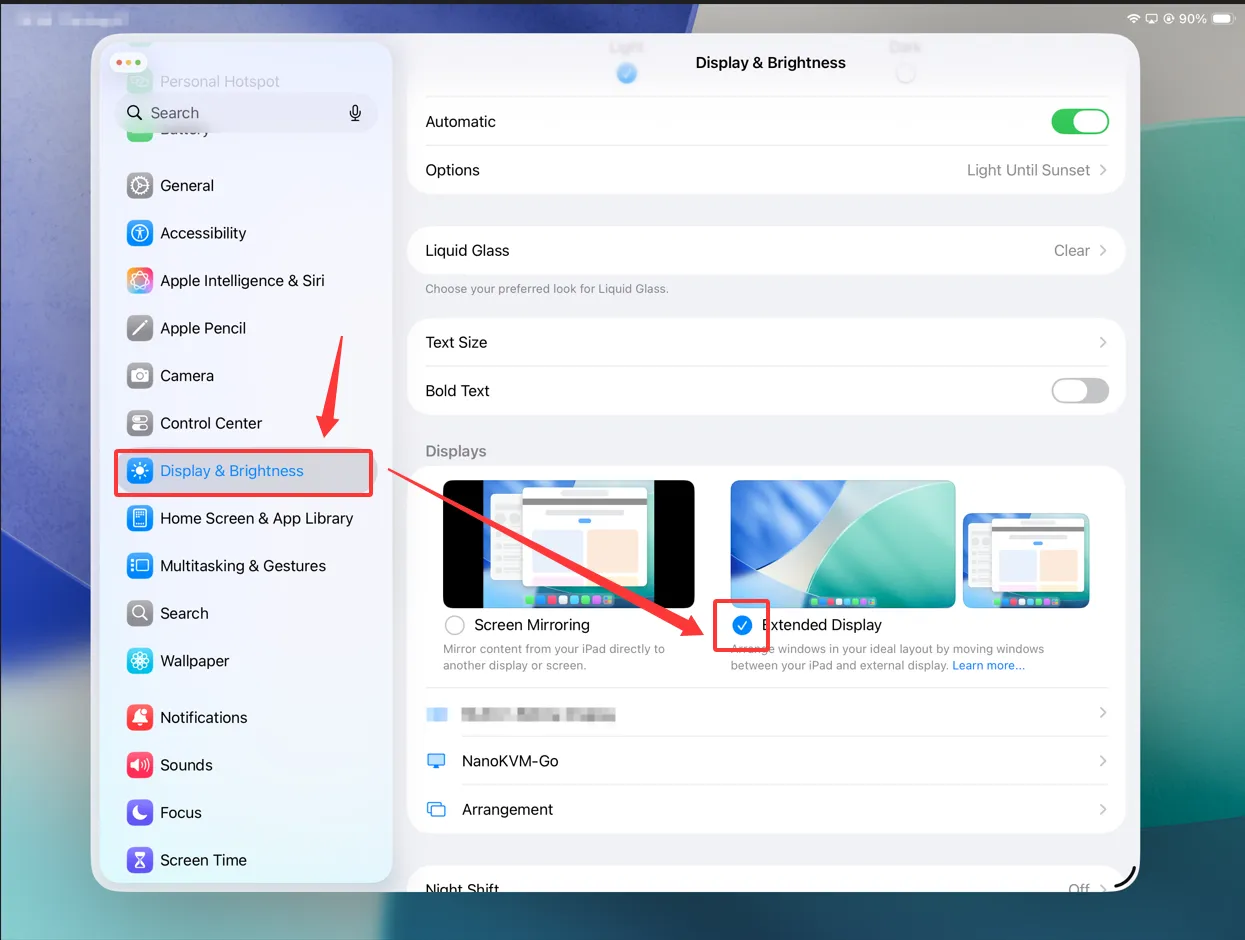Screen dimensions: 1245x940
Task: Open Night Shift row chevron
Action: (1103, 888)
